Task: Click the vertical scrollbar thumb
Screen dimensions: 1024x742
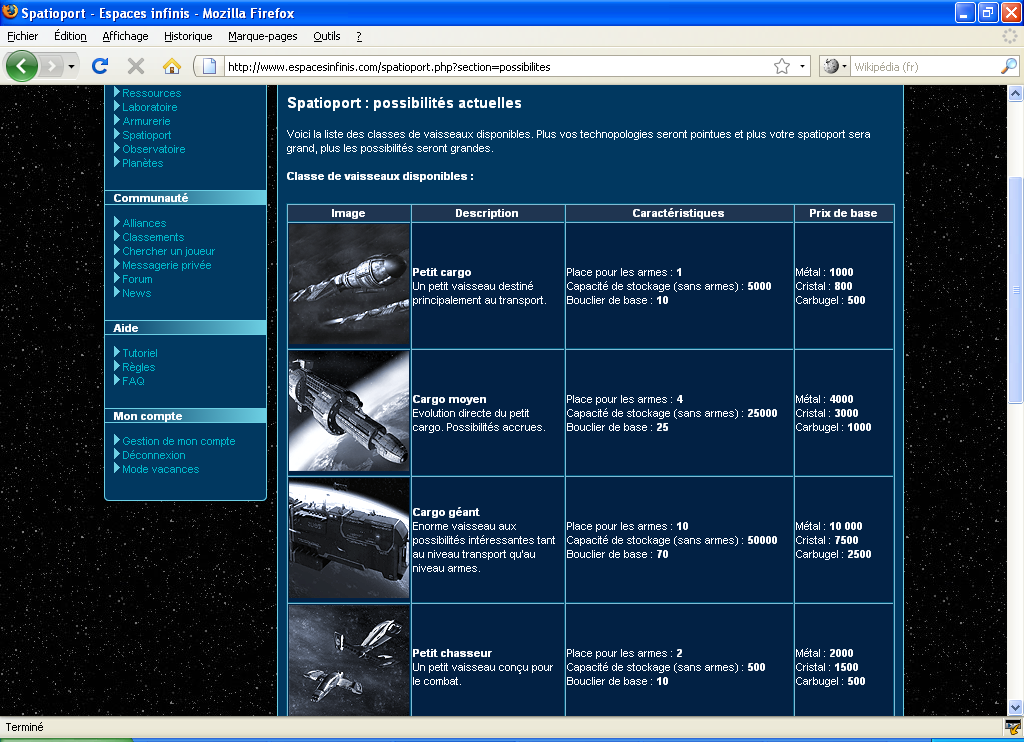Action: coord(1016,289)
